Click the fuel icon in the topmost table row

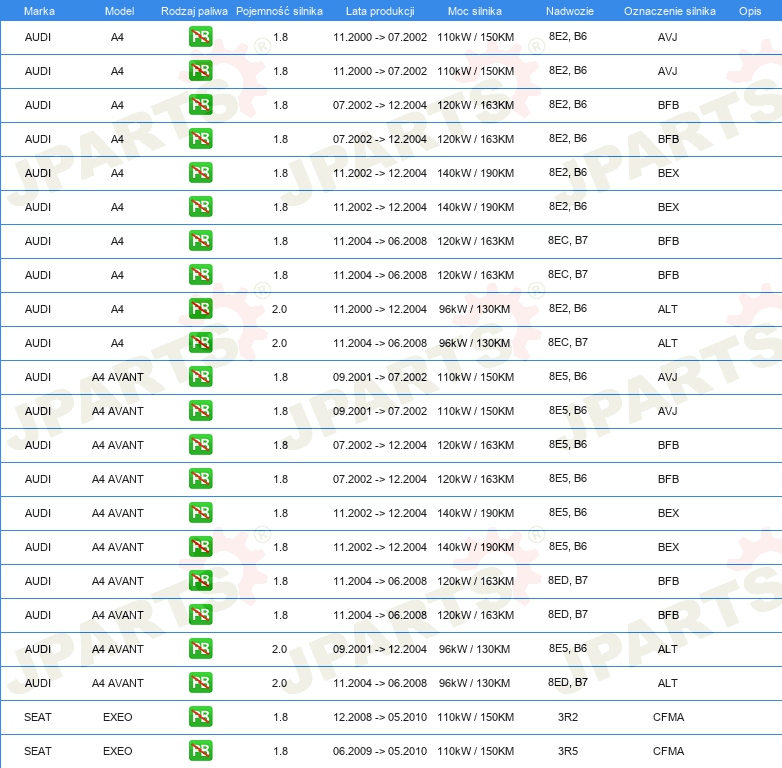pyautogui.click(x=200, y=37)
